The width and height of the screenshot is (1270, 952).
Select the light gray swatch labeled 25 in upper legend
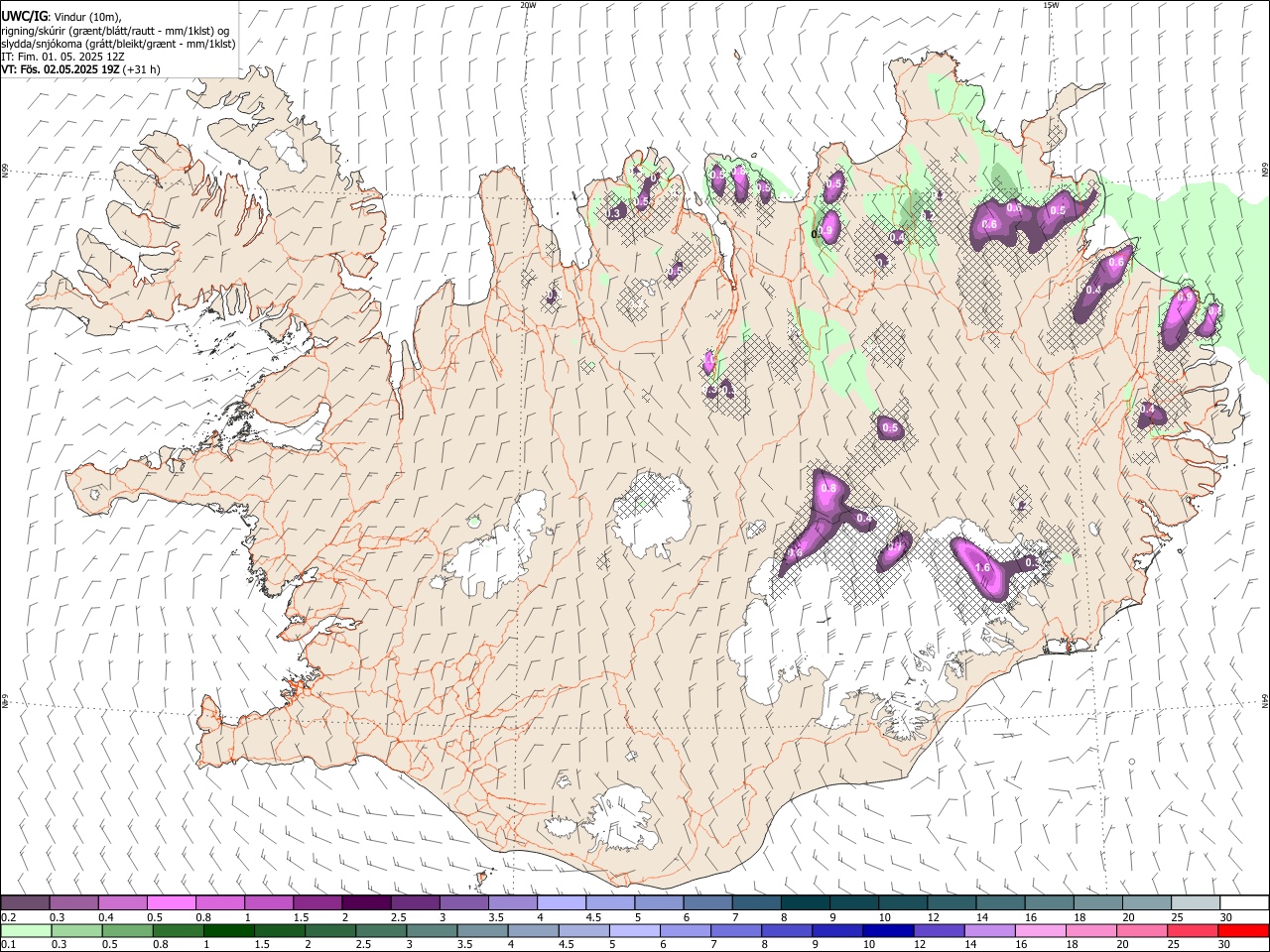1195,902
